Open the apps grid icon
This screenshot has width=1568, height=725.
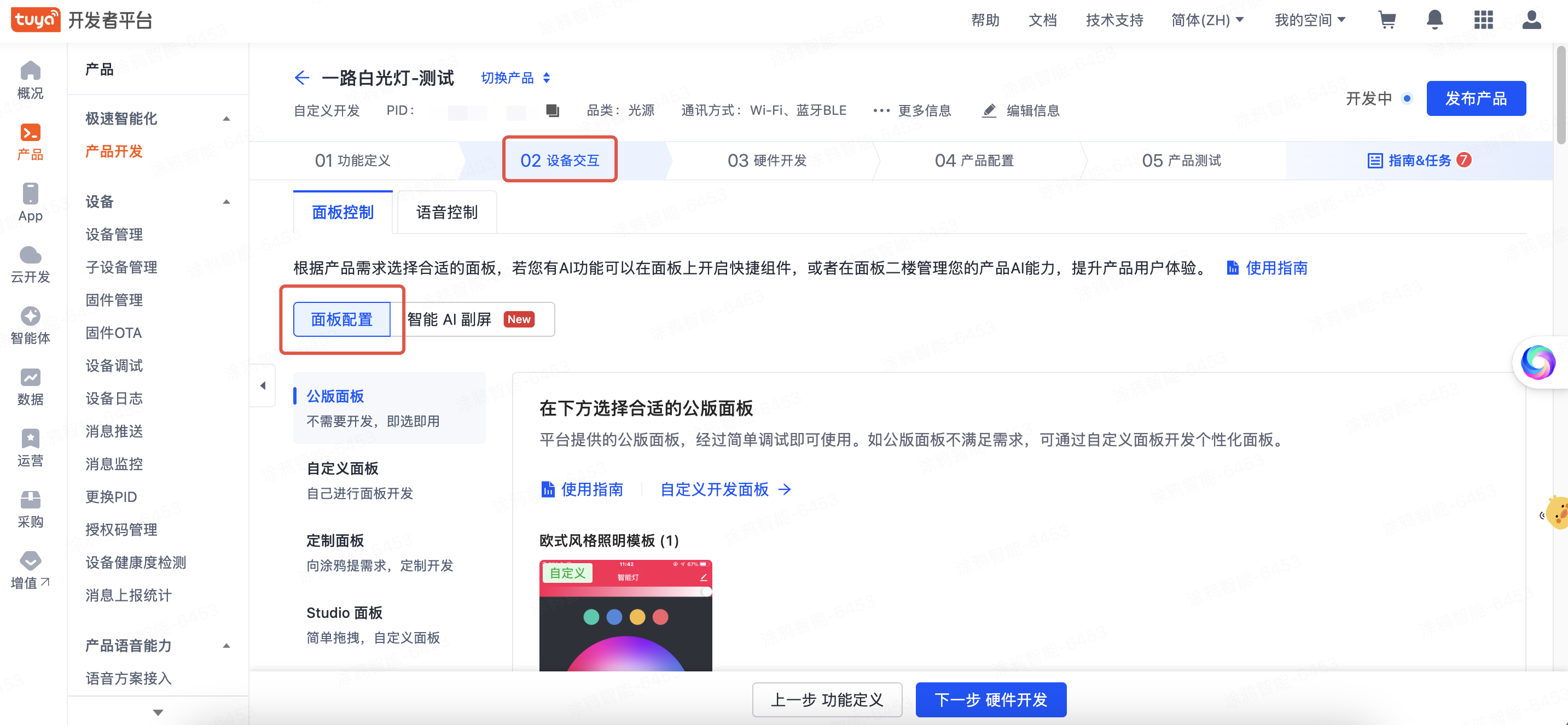(1483, 20)
